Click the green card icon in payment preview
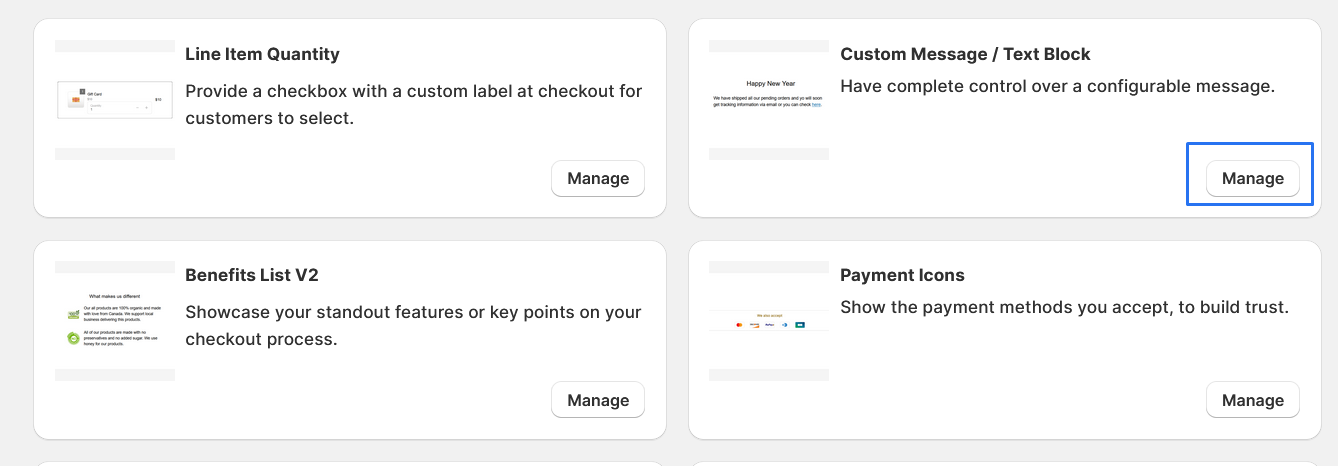The height and width of the screenshot is (466, 1338). tap(800, 325)
